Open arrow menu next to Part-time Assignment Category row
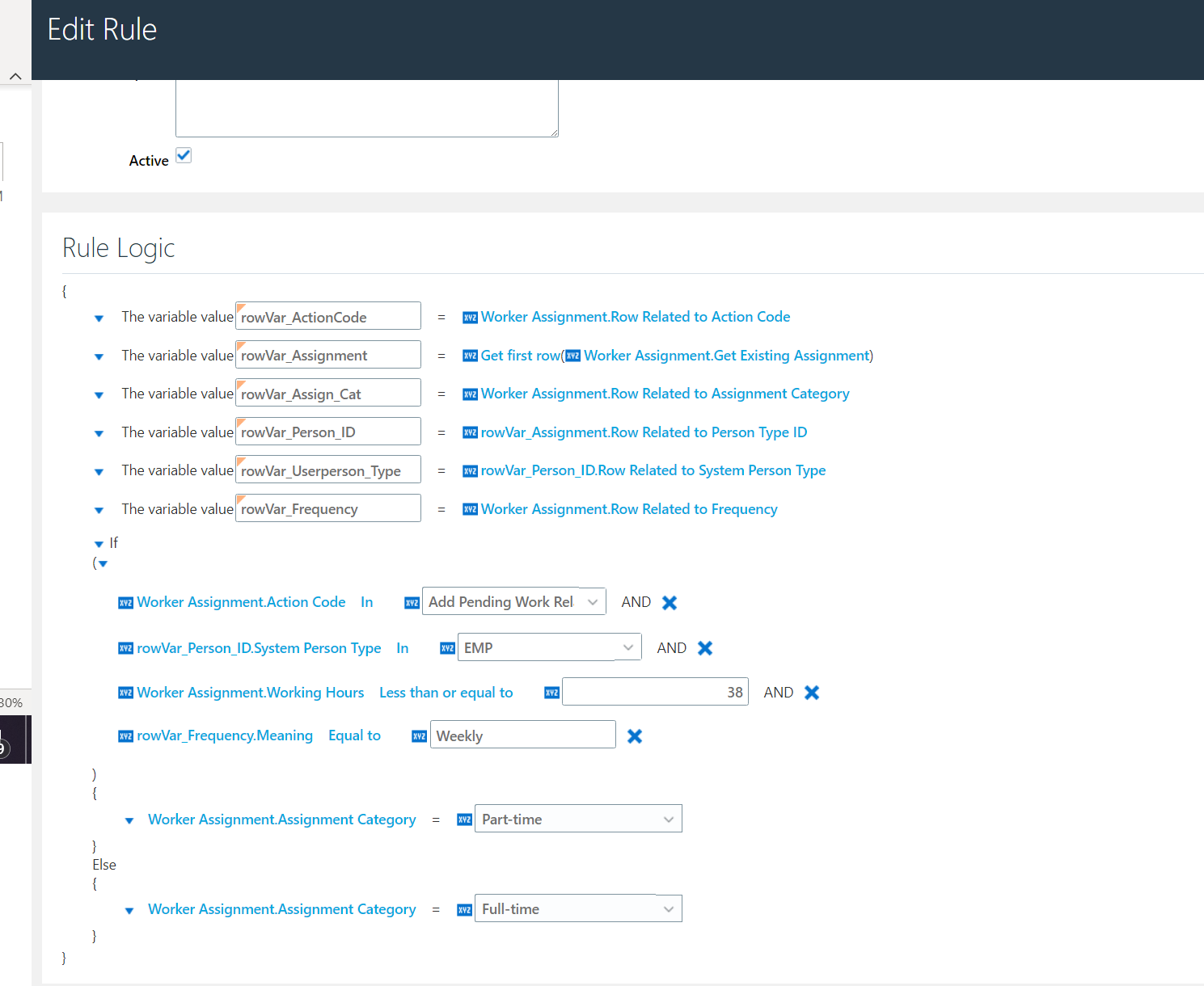Screen dimensions: 1204x986 point(129,821)
